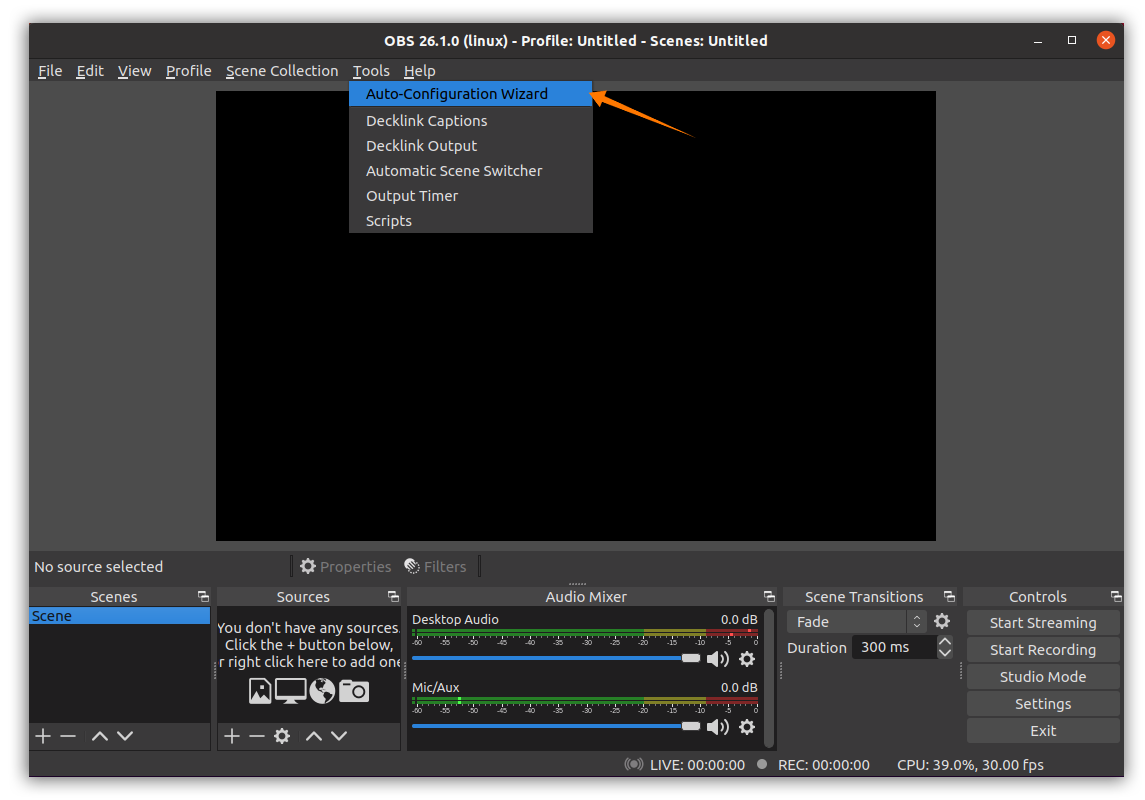Maximize the OBS window
This screenshot has height=800, width=1145.
click(x=1072, y=41)
